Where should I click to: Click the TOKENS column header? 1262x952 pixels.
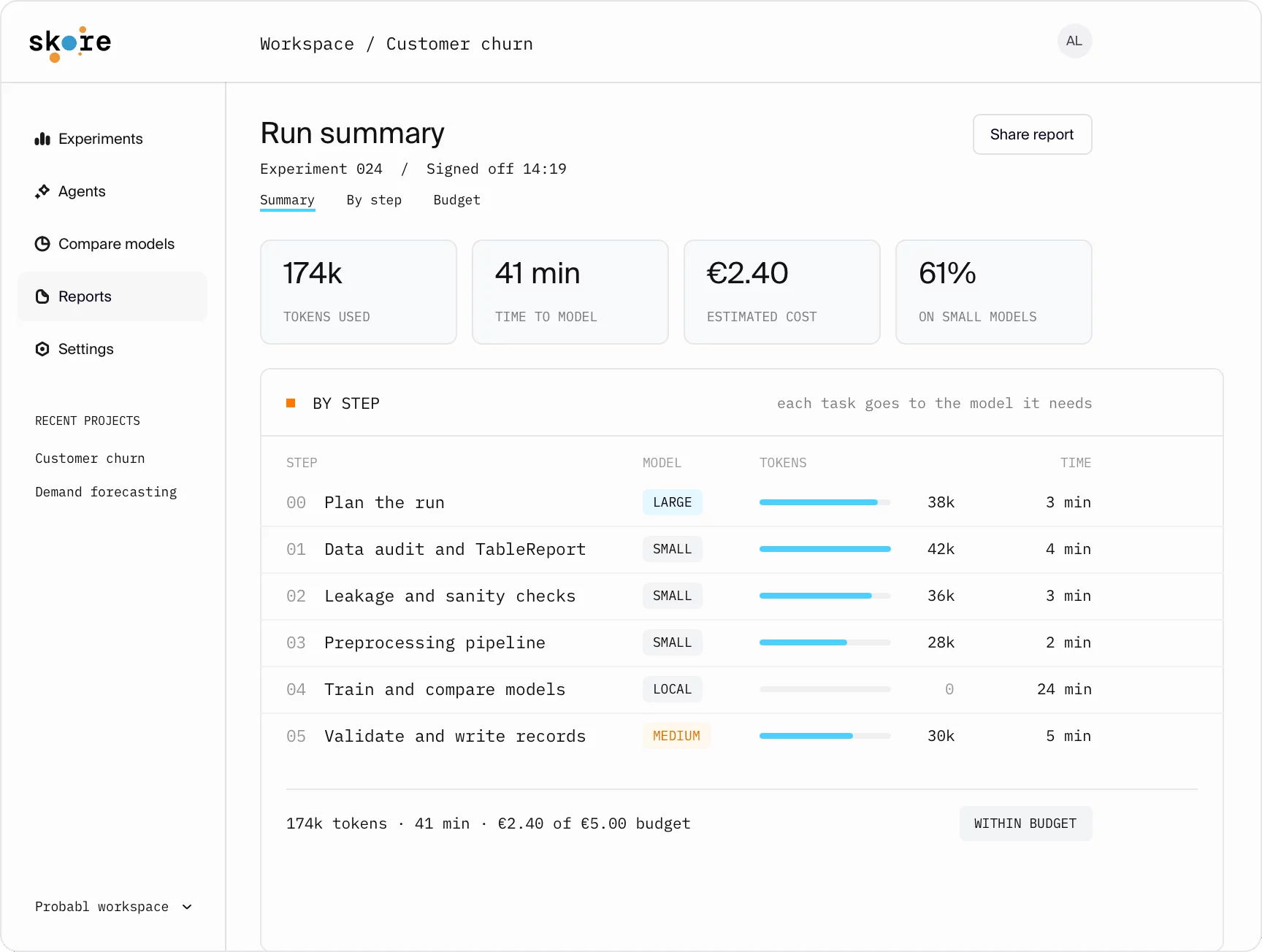[783, 463]
